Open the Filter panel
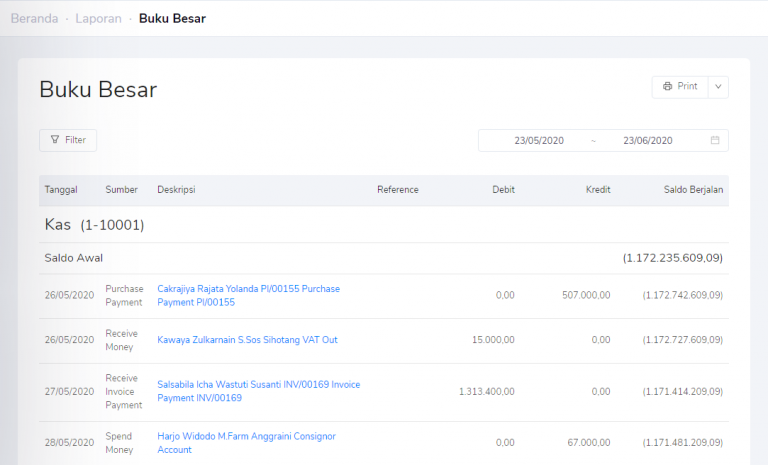Viewport: 768px width, 465px height. [68, 140]
